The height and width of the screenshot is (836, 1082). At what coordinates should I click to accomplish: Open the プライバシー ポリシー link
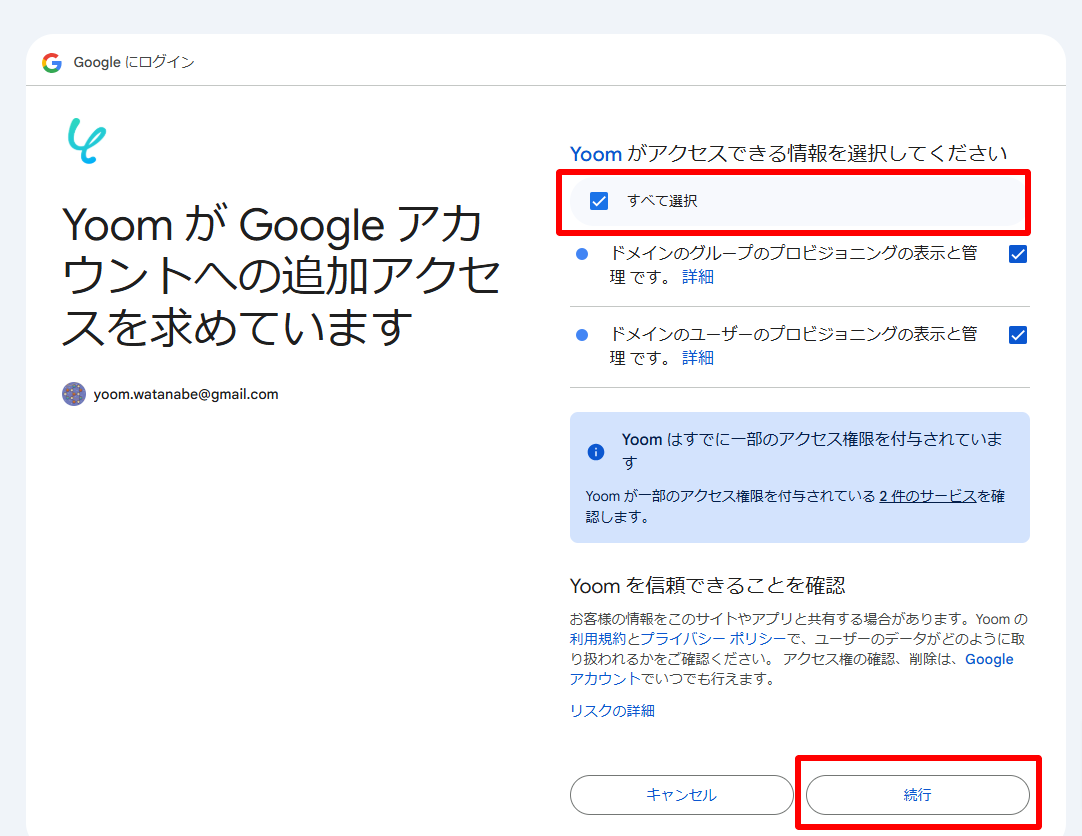tap(714, 639)
